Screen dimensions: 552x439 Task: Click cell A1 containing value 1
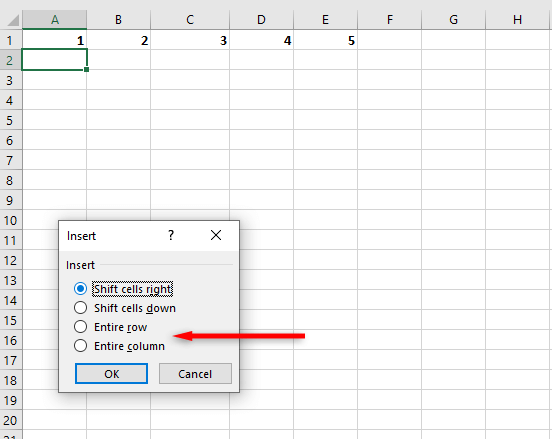pyautogui.click(x=55, y=40)
